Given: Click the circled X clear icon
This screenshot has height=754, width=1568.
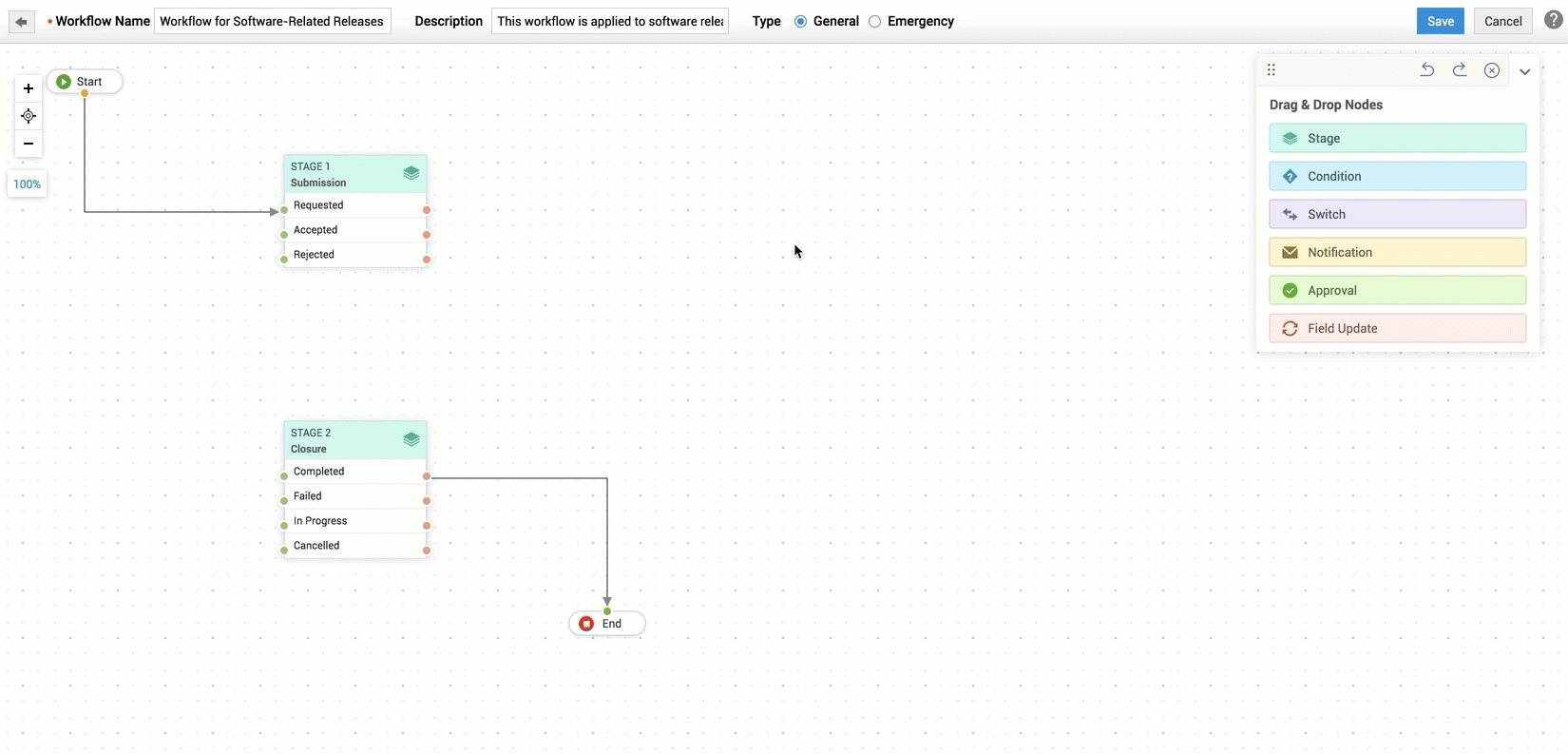Looking at the screenshot, I should coord(1492,70).
